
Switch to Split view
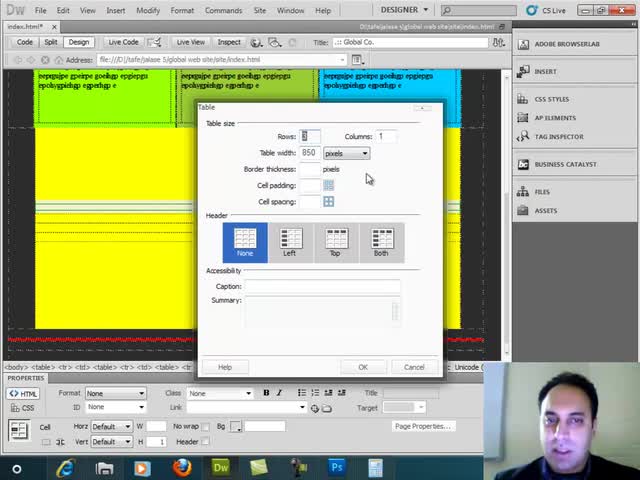(51, 42)
